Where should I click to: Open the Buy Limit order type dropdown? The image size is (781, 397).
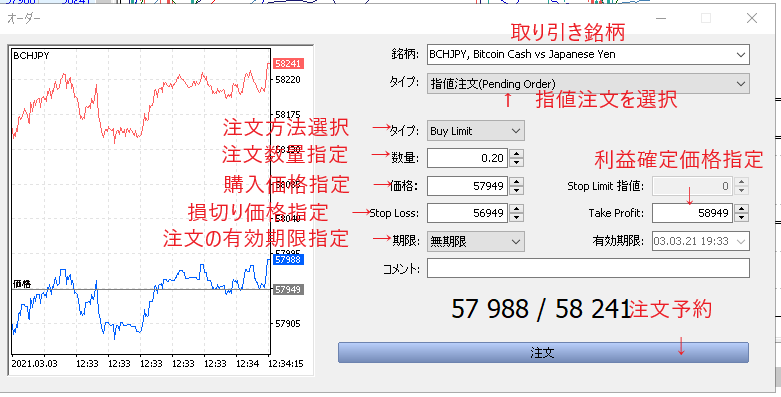(x=476, y=131)
